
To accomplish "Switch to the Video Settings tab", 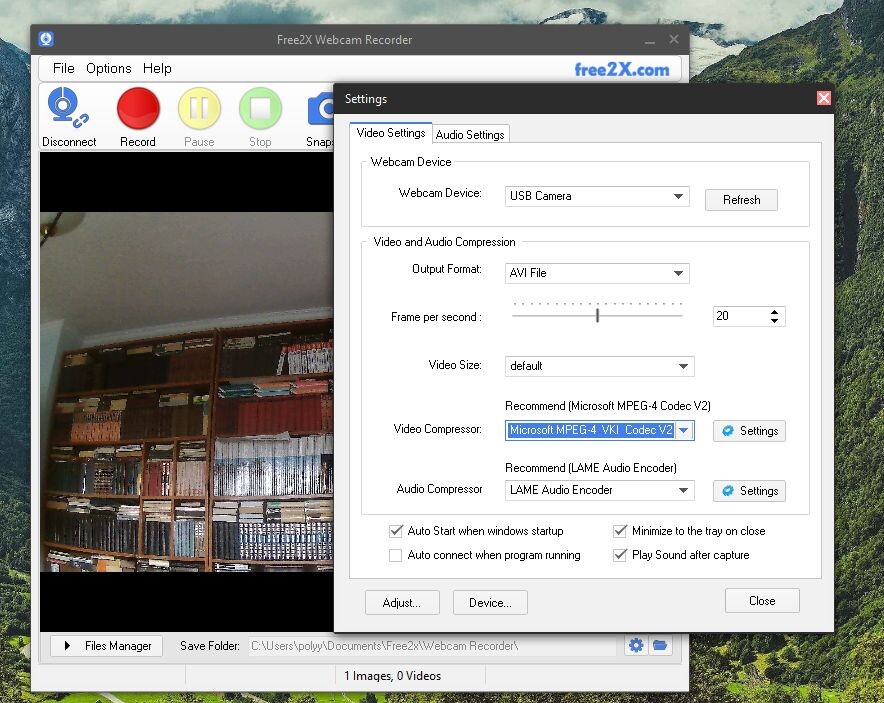I will (391, 133).
